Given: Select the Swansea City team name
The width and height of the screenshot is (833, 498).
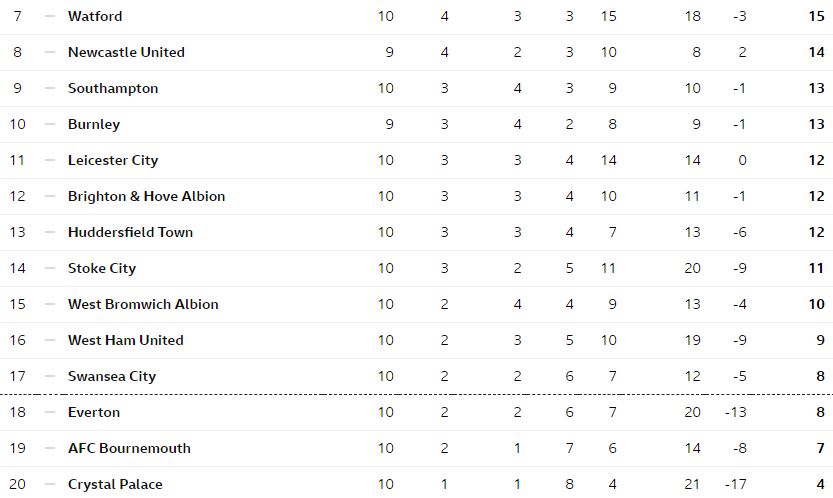Looking at the screenshot, I should pyautogui.click(x=112, y=376).
